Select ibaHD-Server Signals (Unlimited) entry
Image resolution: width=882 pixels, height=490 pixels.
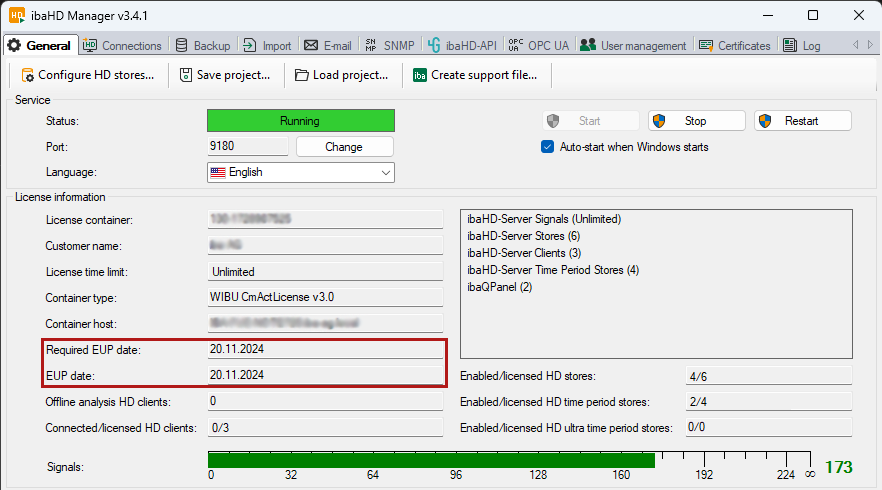pos(544,219)
